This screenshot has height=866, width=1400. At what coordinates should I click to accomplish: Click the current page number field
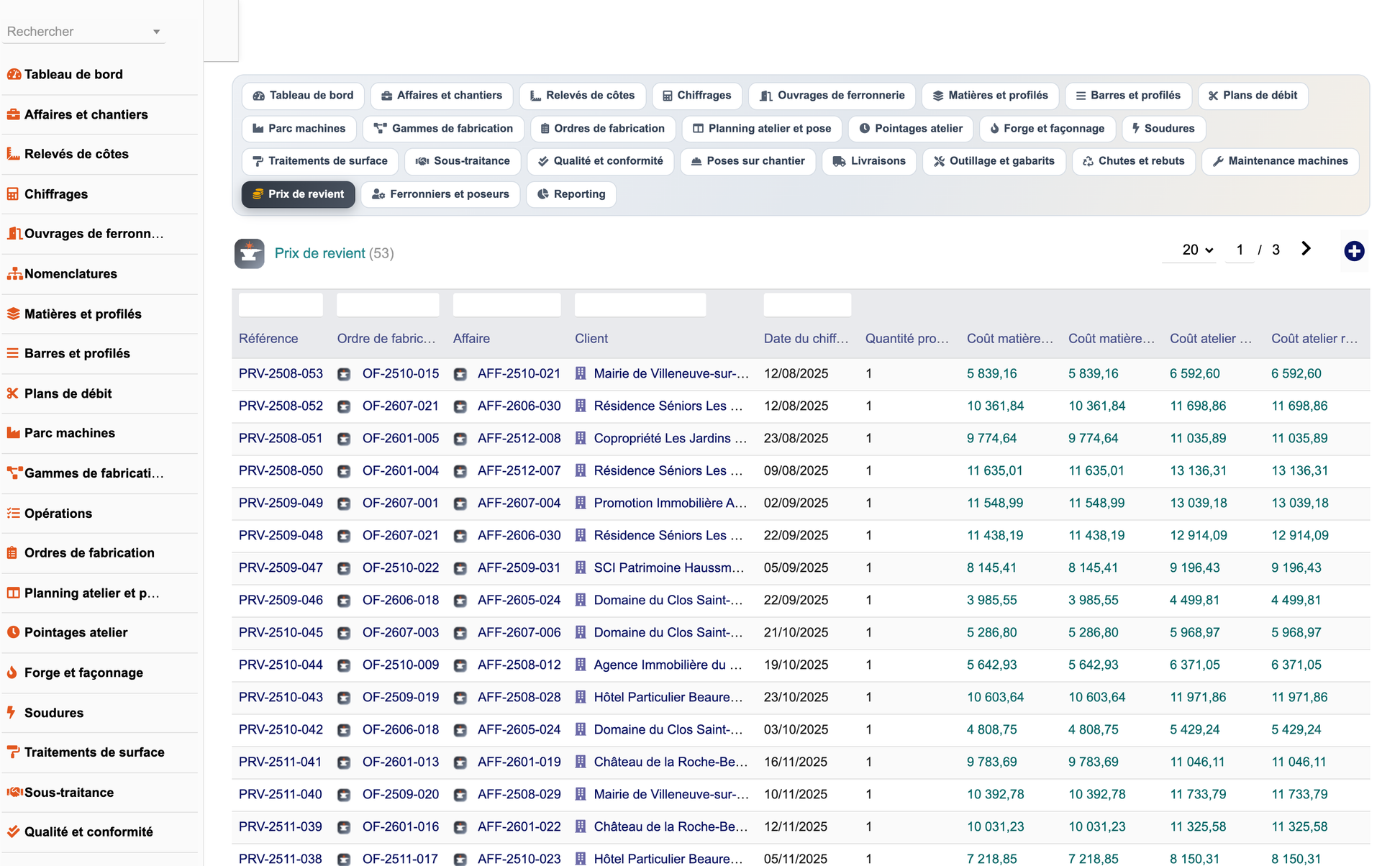pyautogui.click(x=1240, y=250)
